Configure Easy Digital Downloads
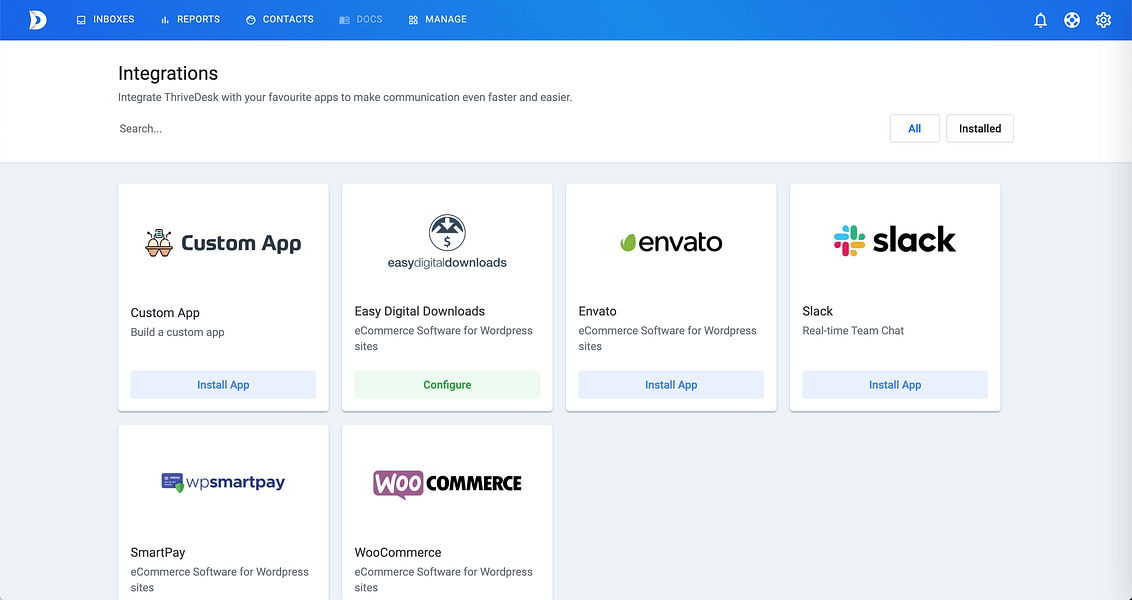This screenshot has width=1132, height=600. [x=446, y=384]
